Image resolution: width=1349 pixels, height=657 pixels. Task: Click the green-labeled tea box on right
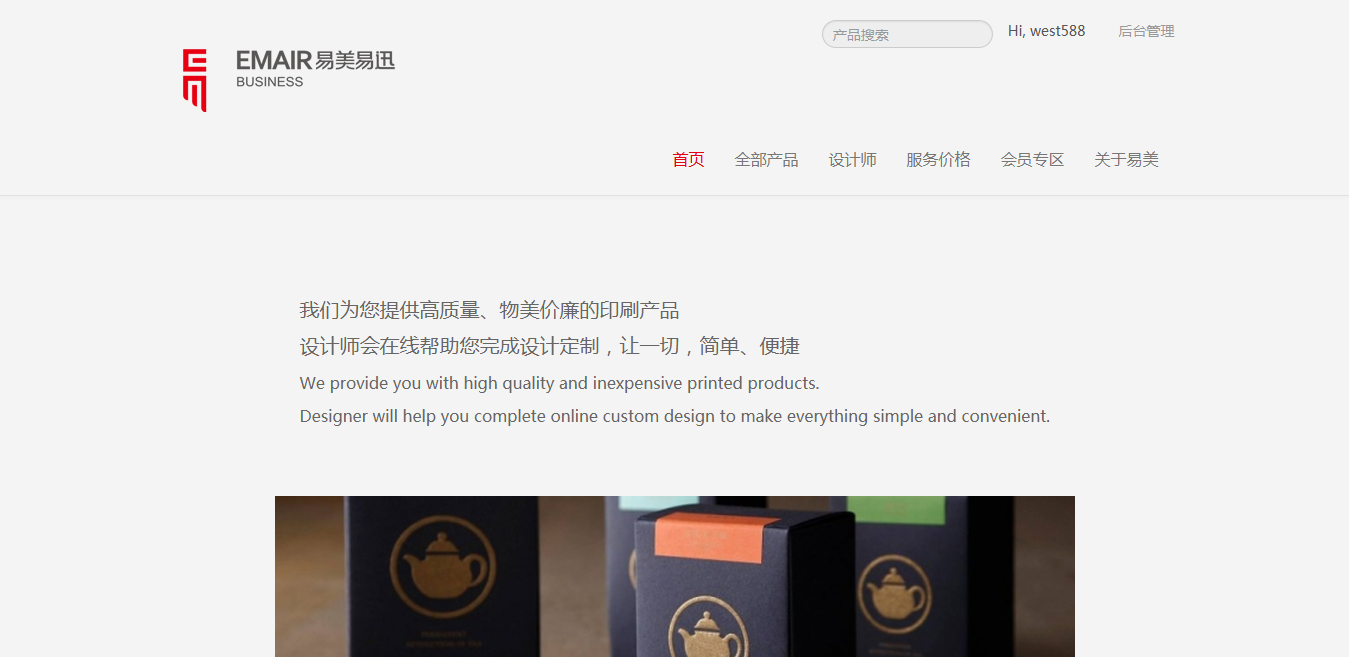900,577
